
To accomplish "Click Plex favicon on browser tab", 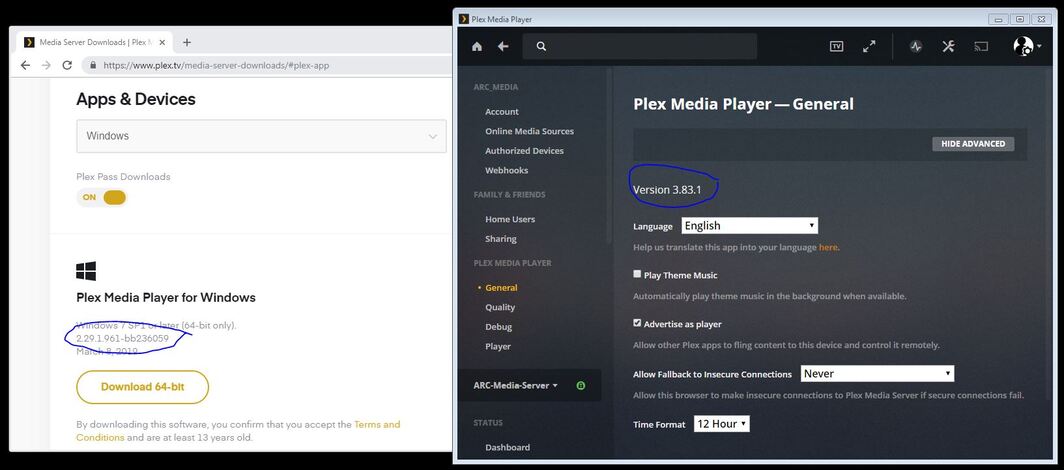I will coord(29,42).
